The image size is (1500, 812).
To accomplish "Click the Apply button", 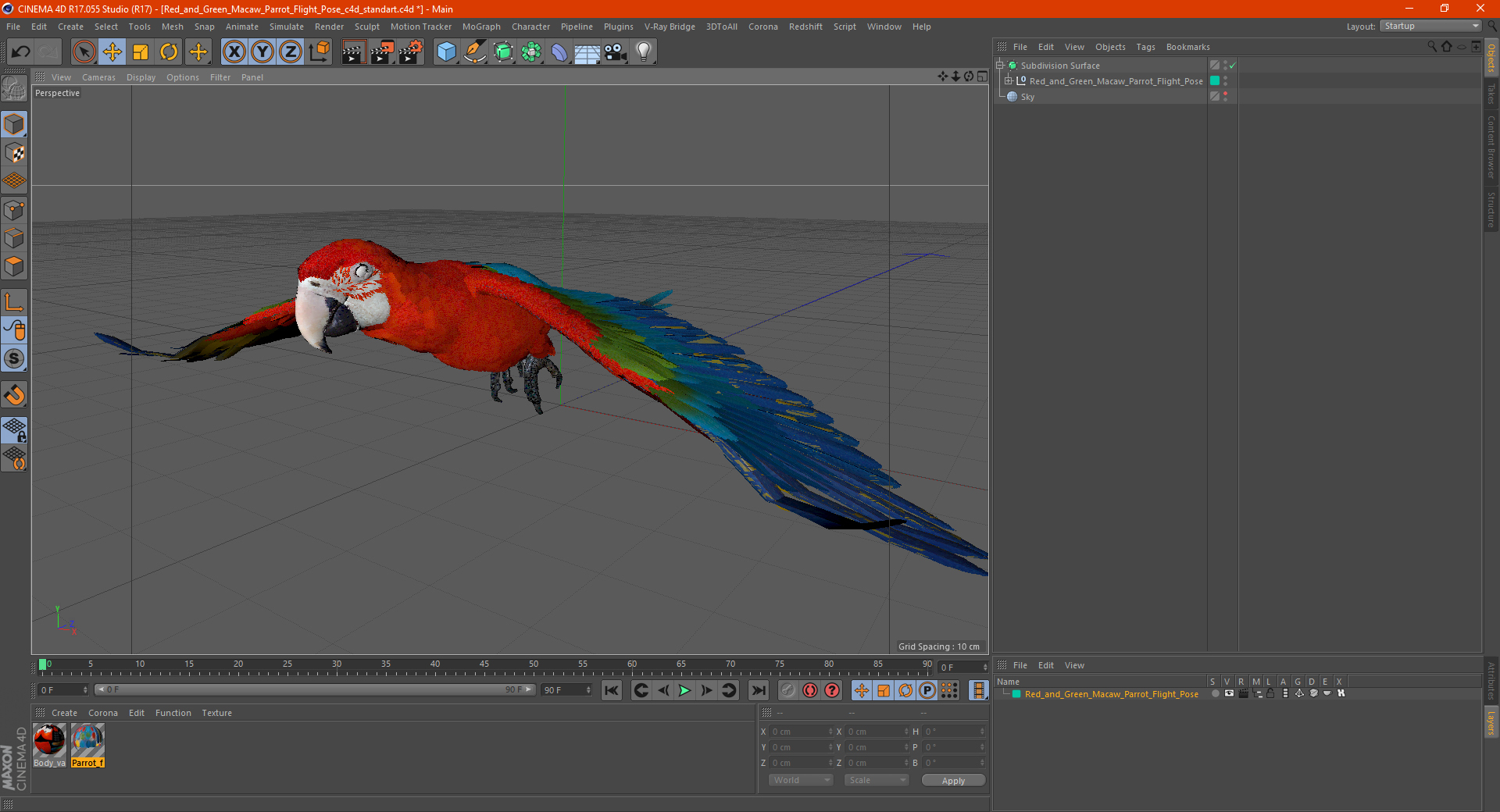I will point(952,780).
